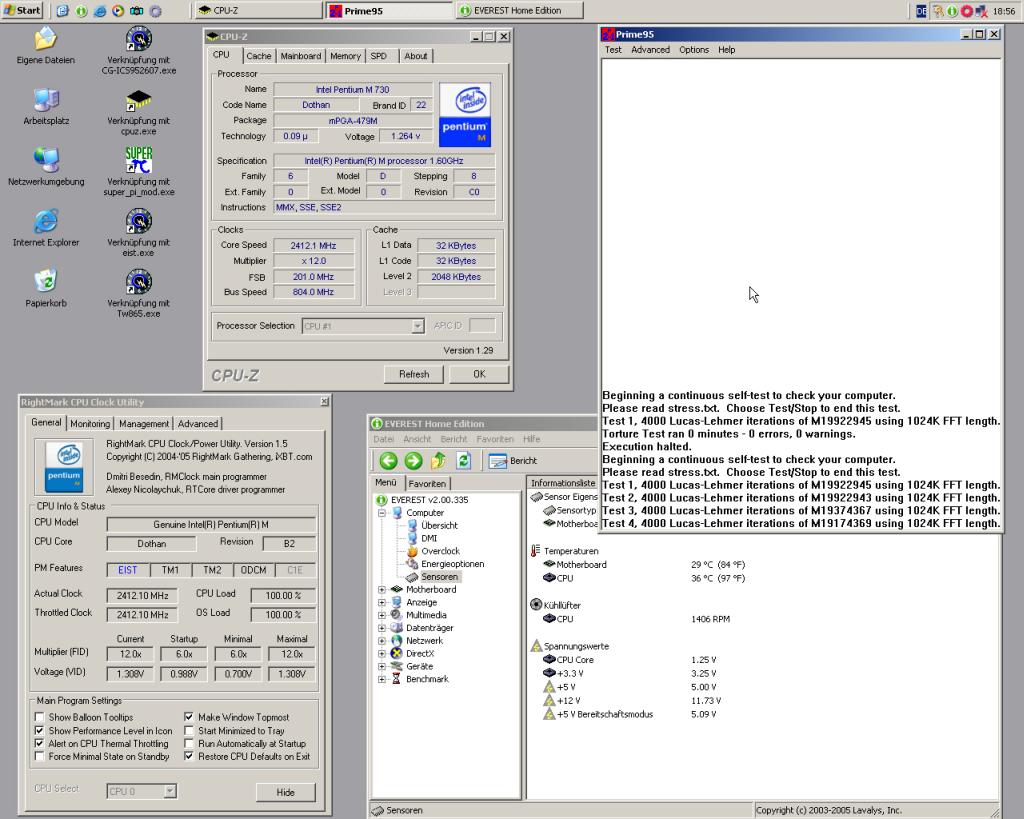Open the eist.exe shortcut icon
Viewport: 1024px width, 819px height.
pyautogui.click(x=138, y=222)
